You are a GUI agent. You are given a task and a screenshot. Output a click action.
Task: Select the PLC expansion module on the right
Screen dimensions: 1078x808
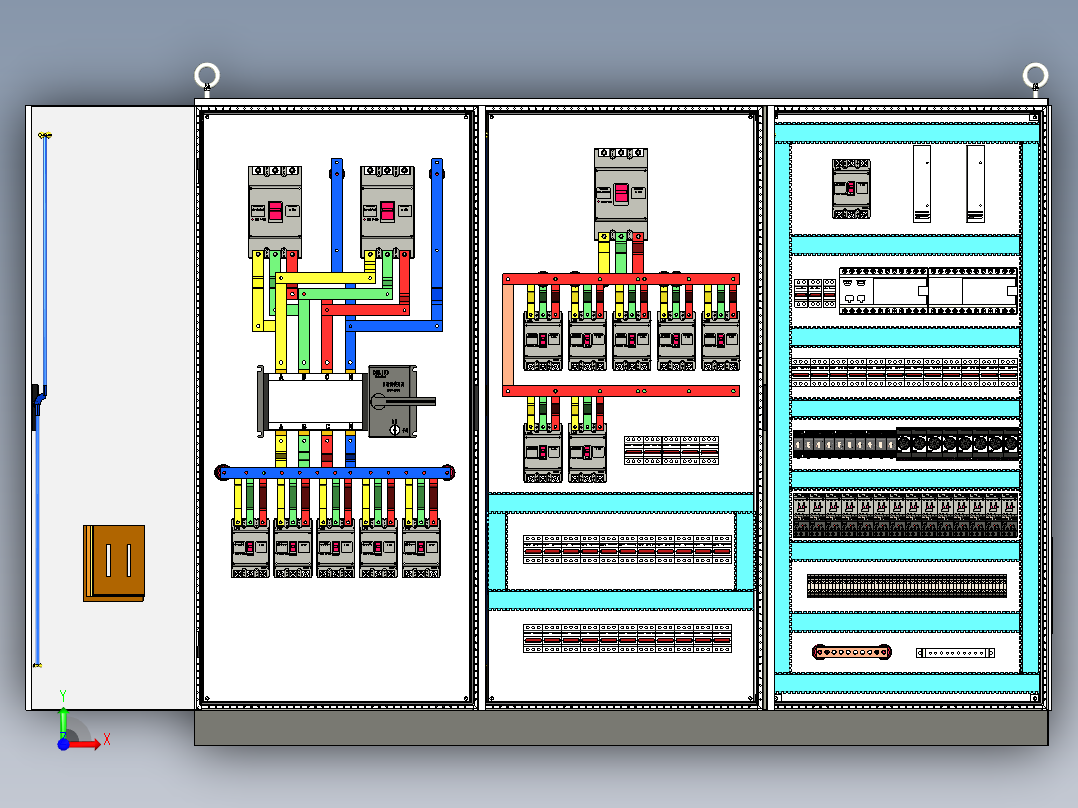coord(973,291)
